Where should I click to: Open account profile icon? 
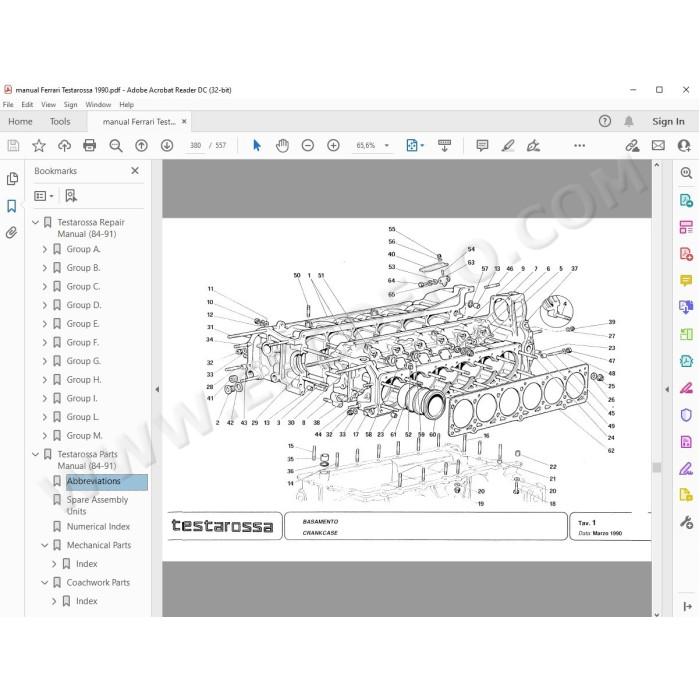(x=684, y=146)
